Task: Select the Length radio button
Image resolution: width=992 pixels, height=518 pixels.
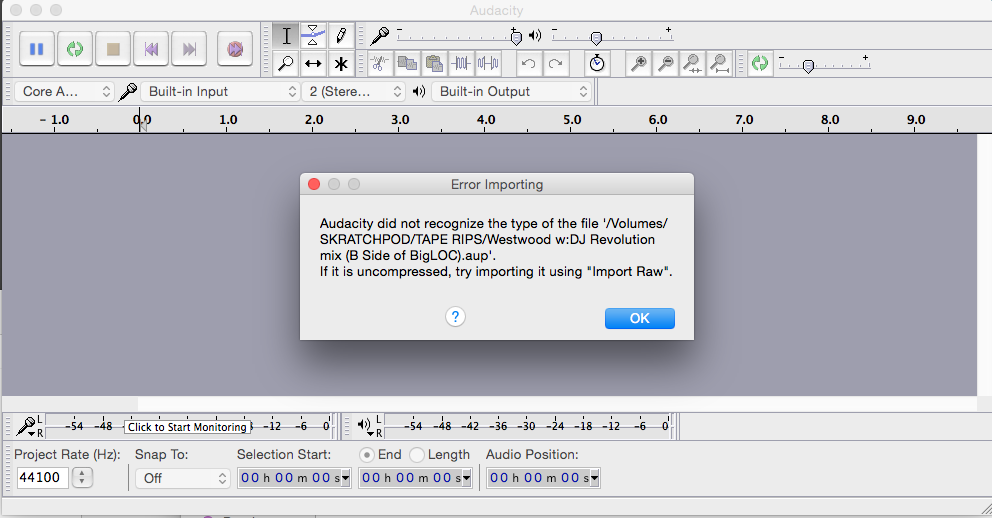Action: [x=417, y=455]
